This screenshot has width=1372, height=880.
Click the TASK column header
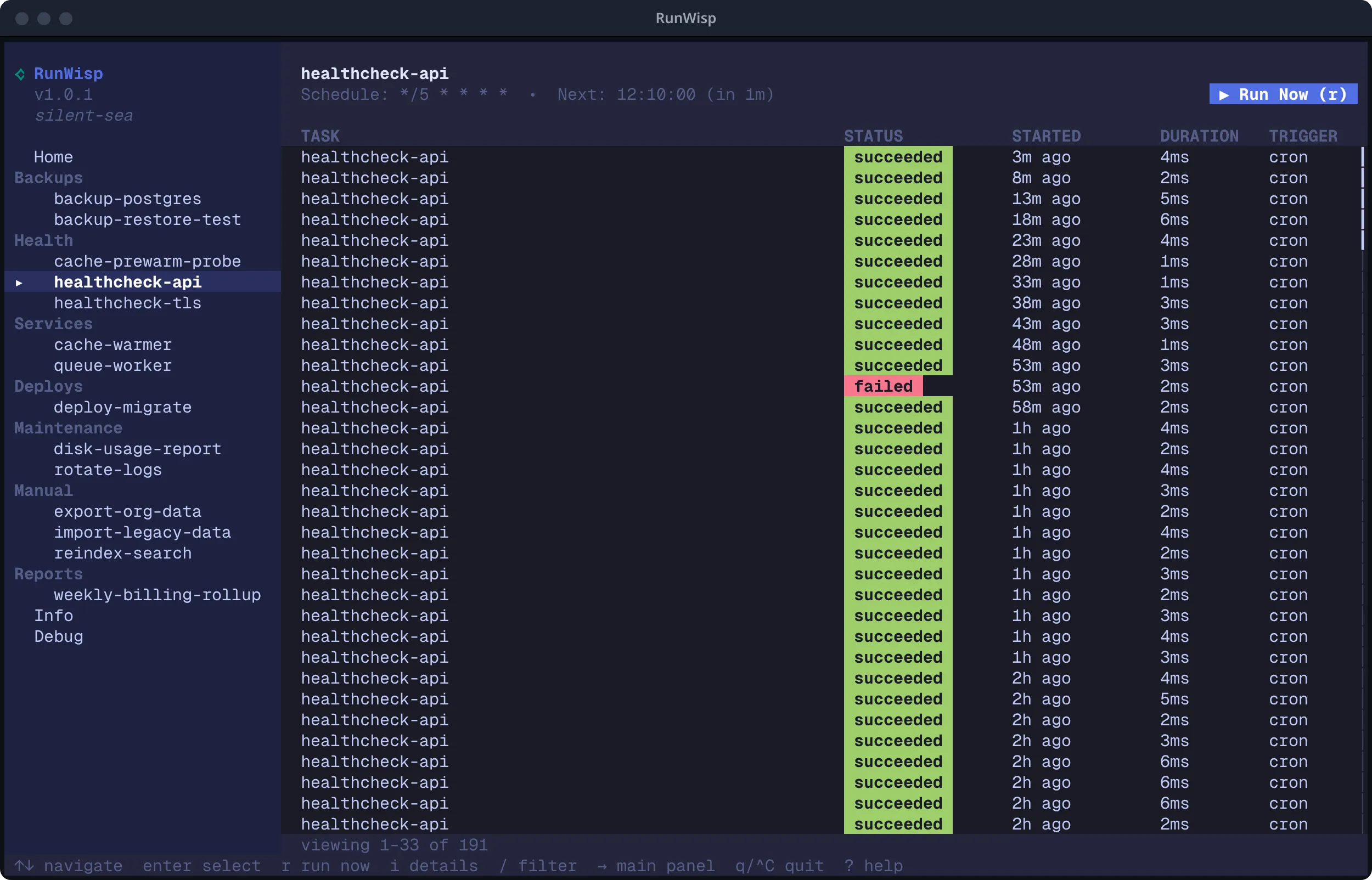pos(320,136)
